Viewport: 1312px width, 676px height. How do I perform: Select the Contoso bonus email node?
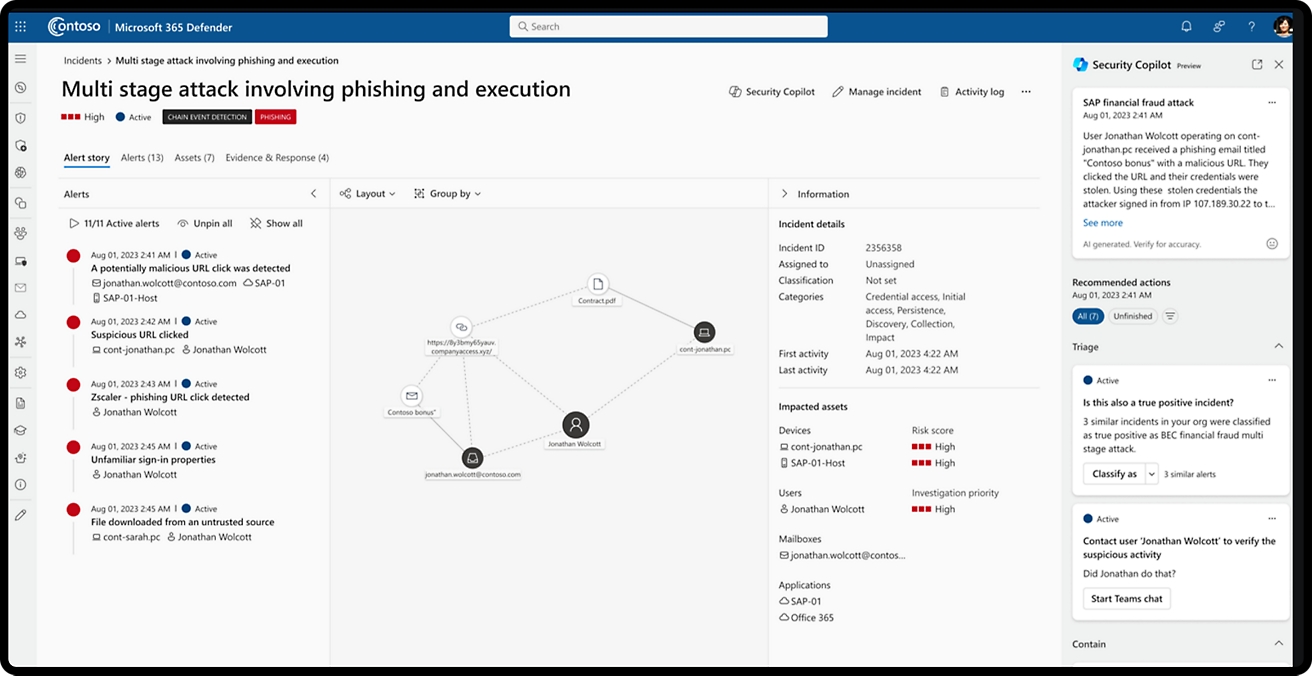[411, 396]
